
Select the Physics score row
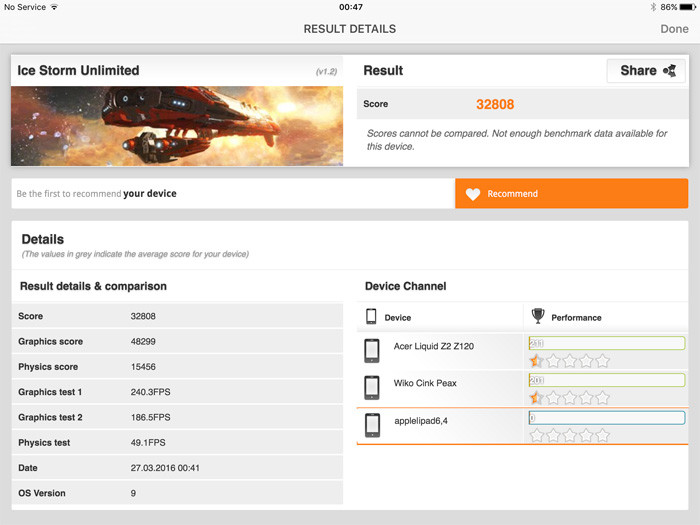[x=177, y=368]
